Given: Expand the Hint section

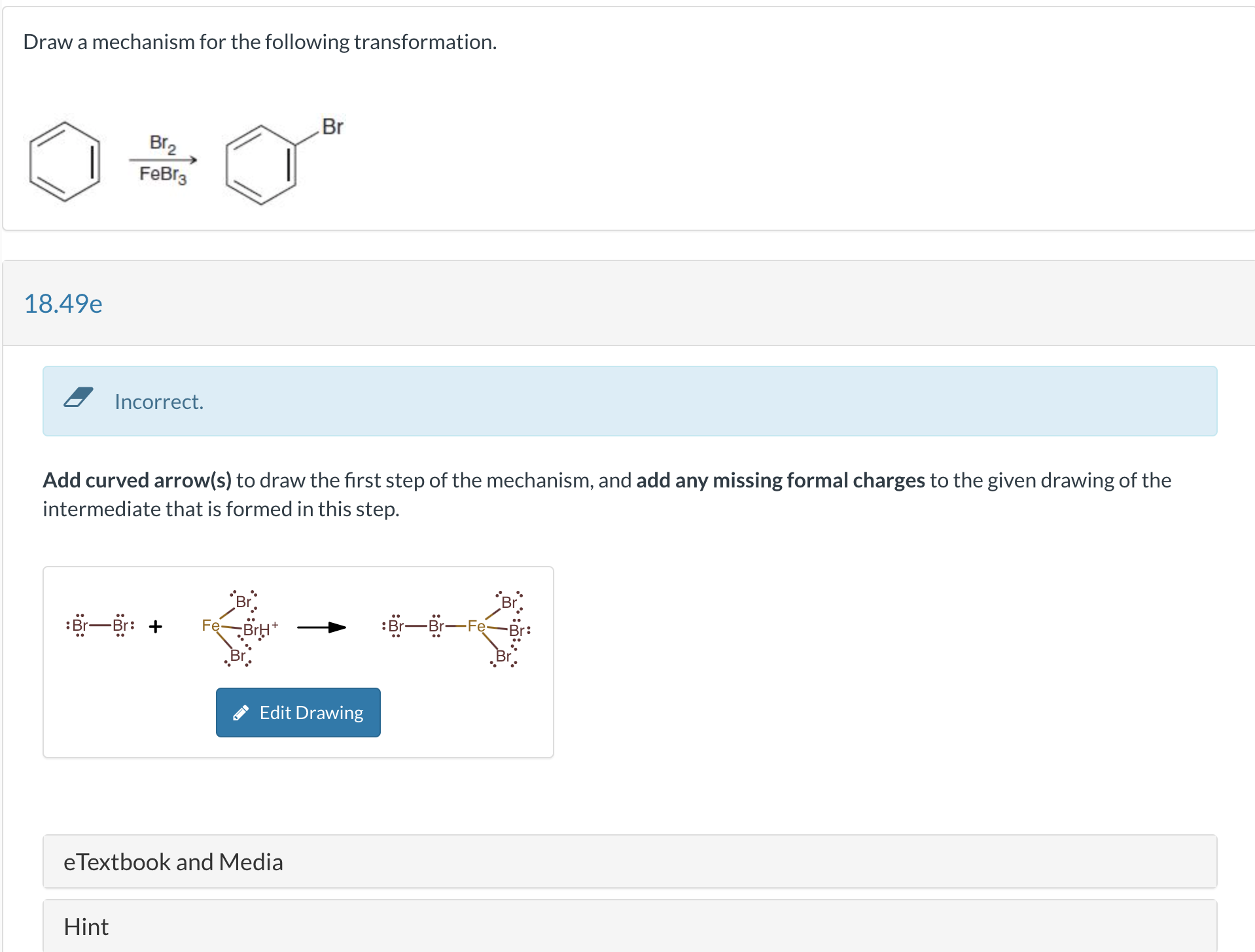Looking at the screenshot, I should coord(628,926).
